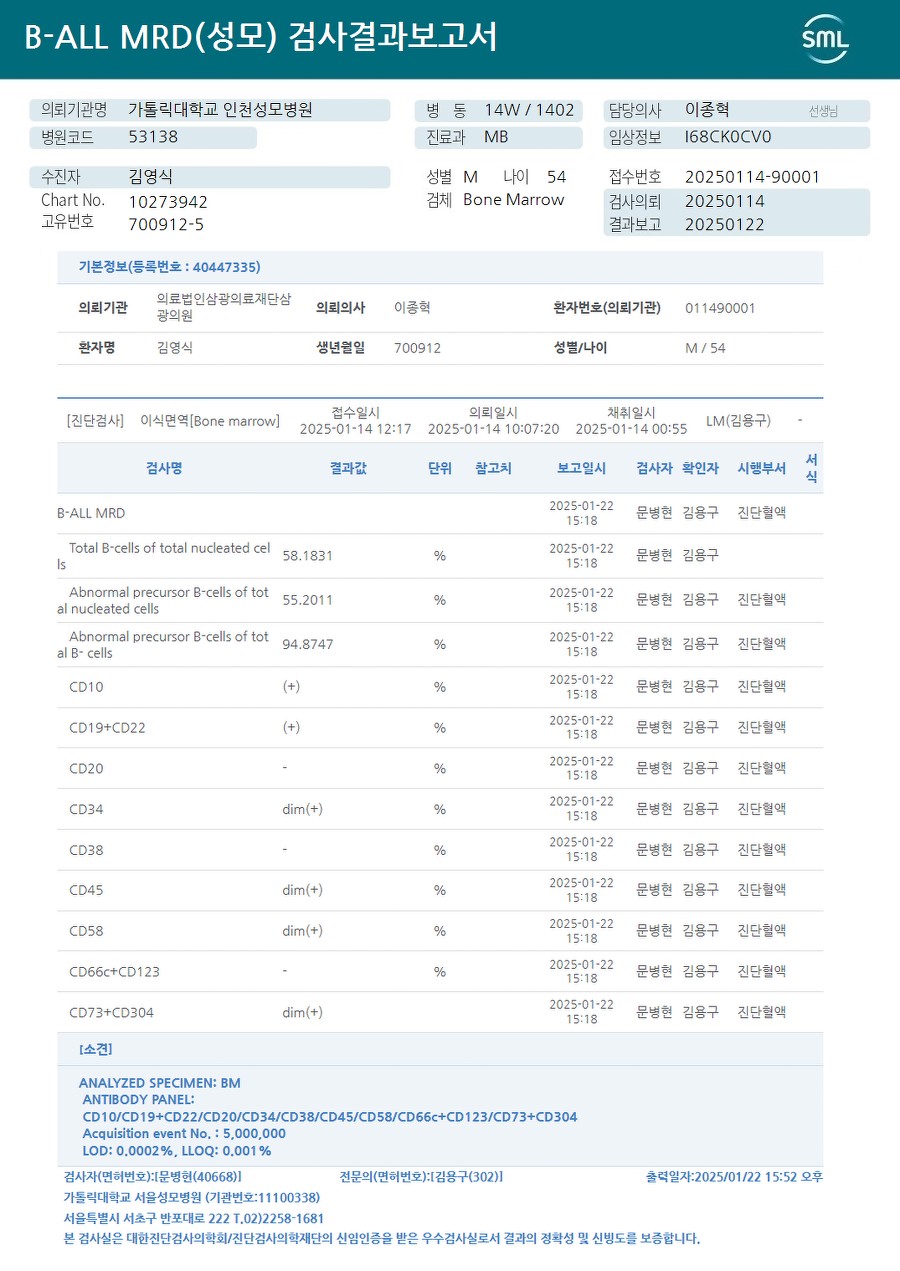This screenshot has width=900, height=1271.
Task: Select referring institution 의료법인삼광의료재단삼광의원
Action: 224,307
